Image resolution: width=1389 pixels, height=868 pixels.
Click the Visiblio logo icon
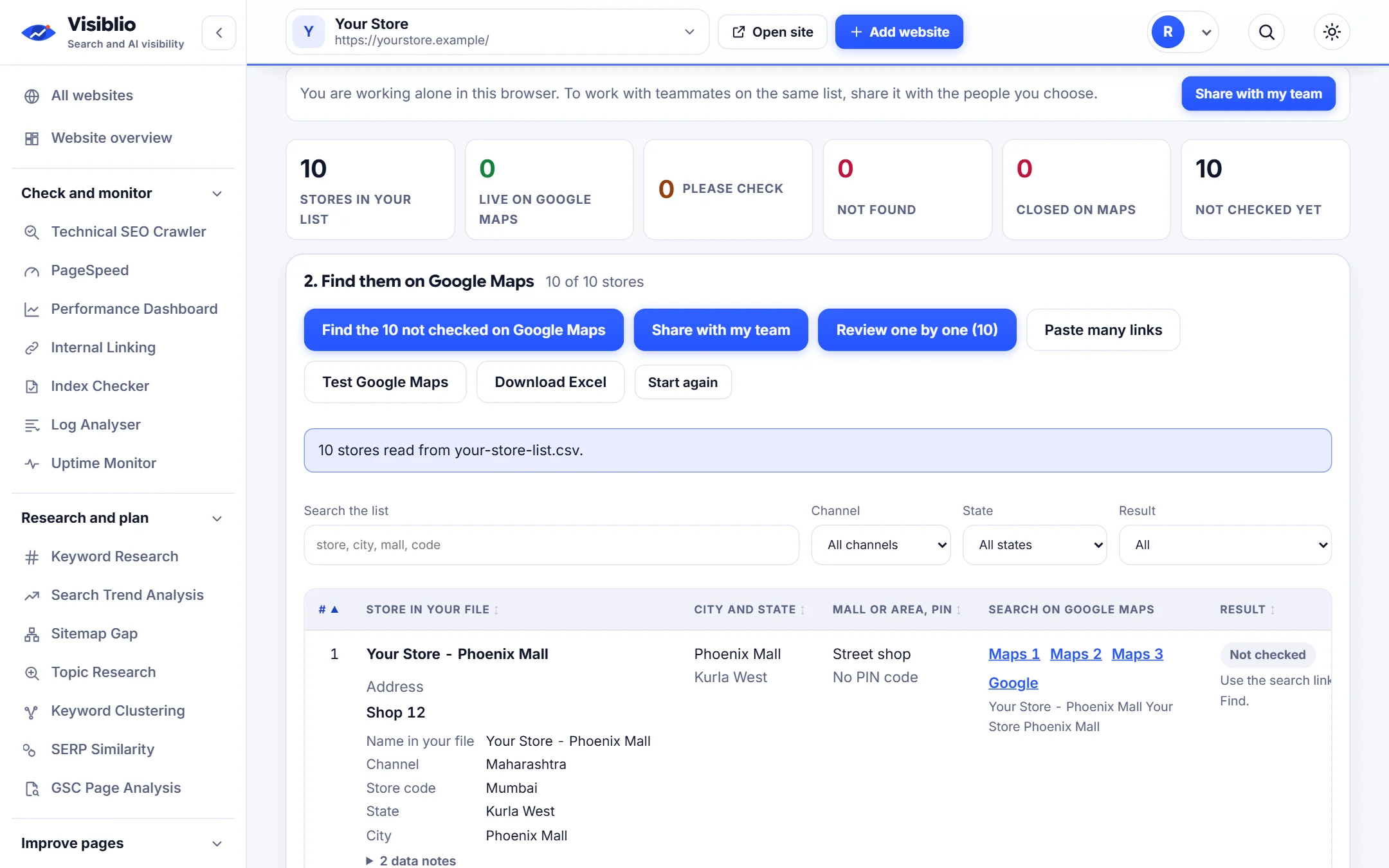[x=39, y=32]
